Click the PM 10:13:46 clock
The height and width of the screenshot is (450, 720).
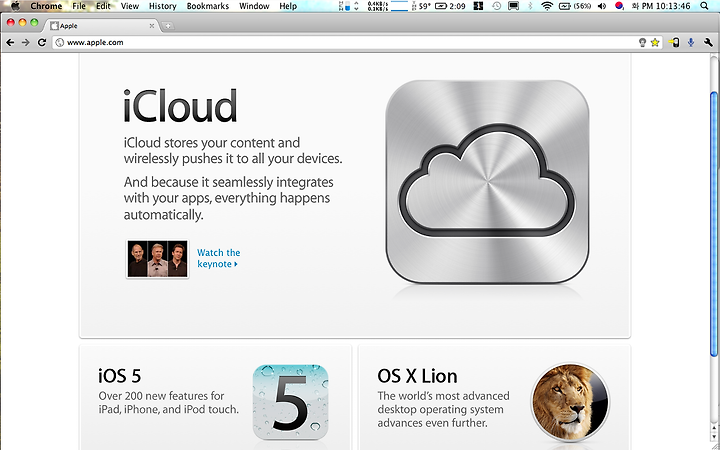click(661, 6)
